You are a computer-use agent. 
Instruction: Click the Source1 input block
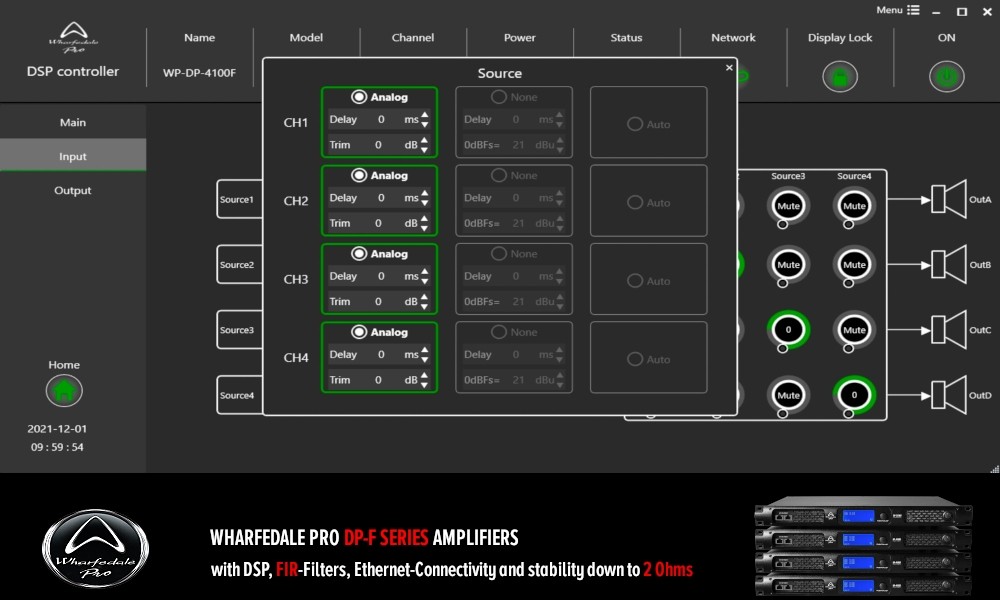click(x=239, y=199)
